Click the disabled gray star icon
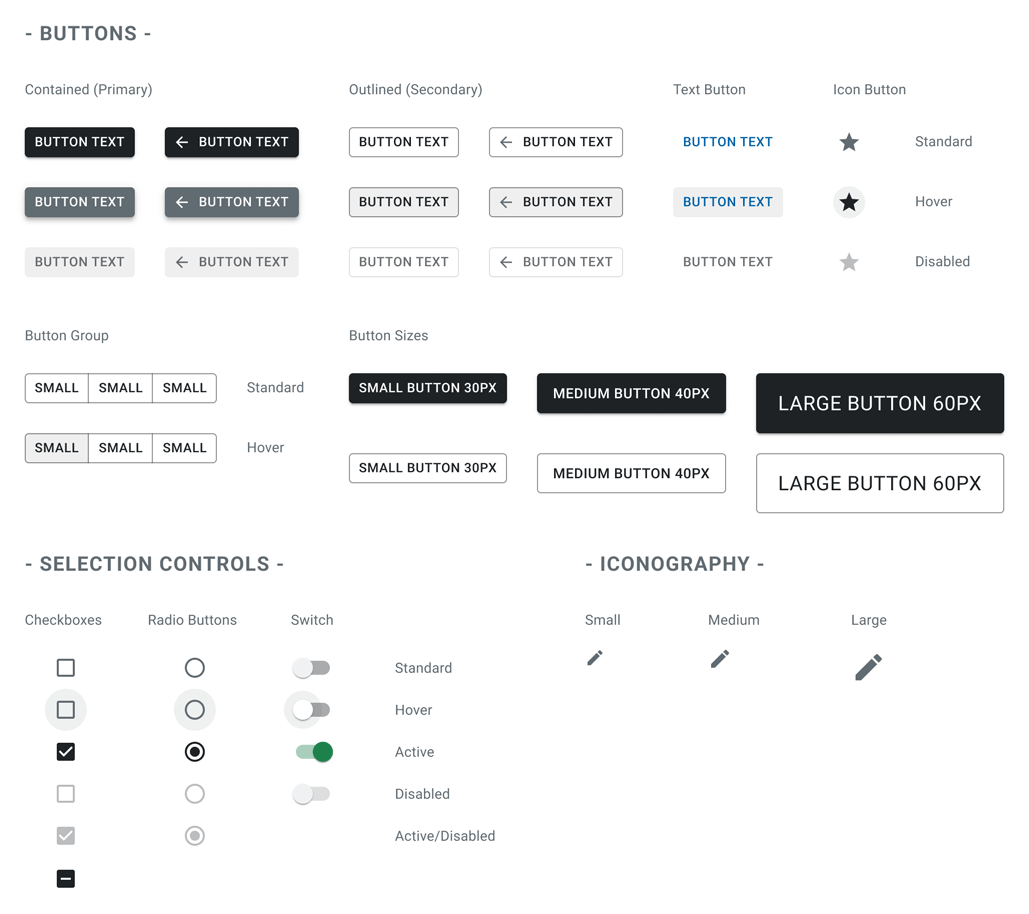 [848, 262]
